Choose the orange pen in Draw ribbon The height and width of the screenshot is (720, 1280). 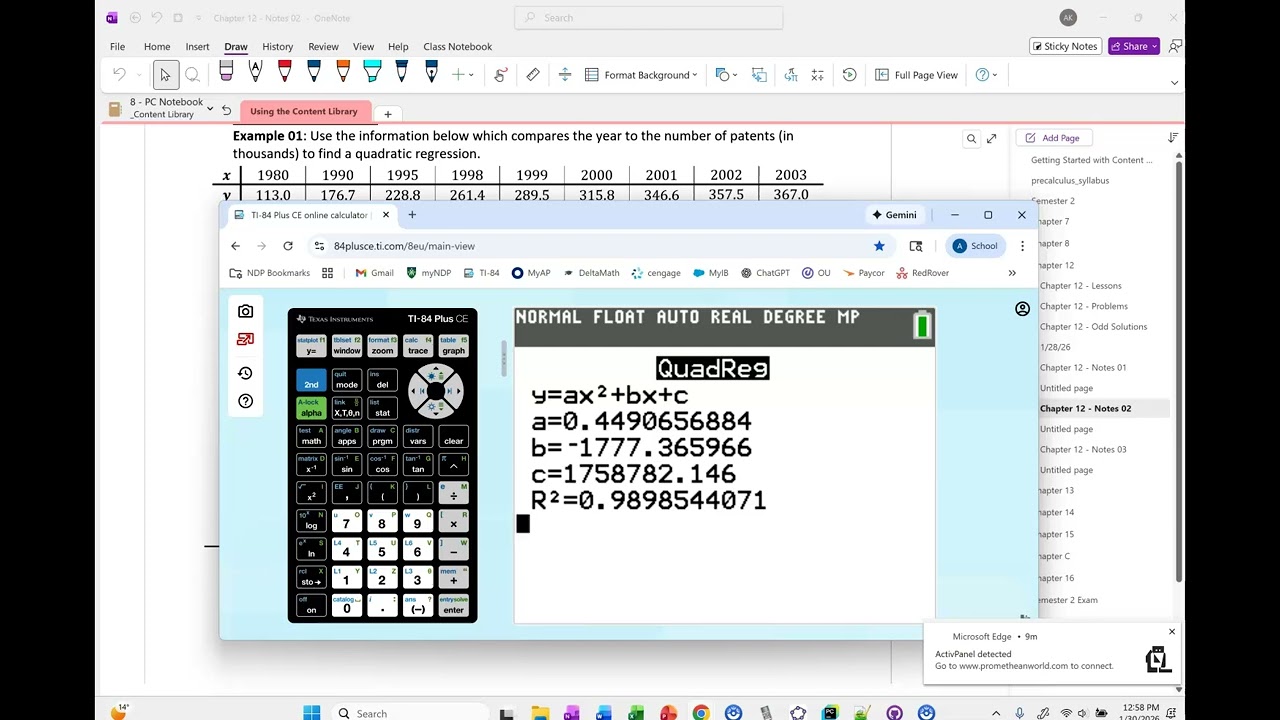[343, 73]
